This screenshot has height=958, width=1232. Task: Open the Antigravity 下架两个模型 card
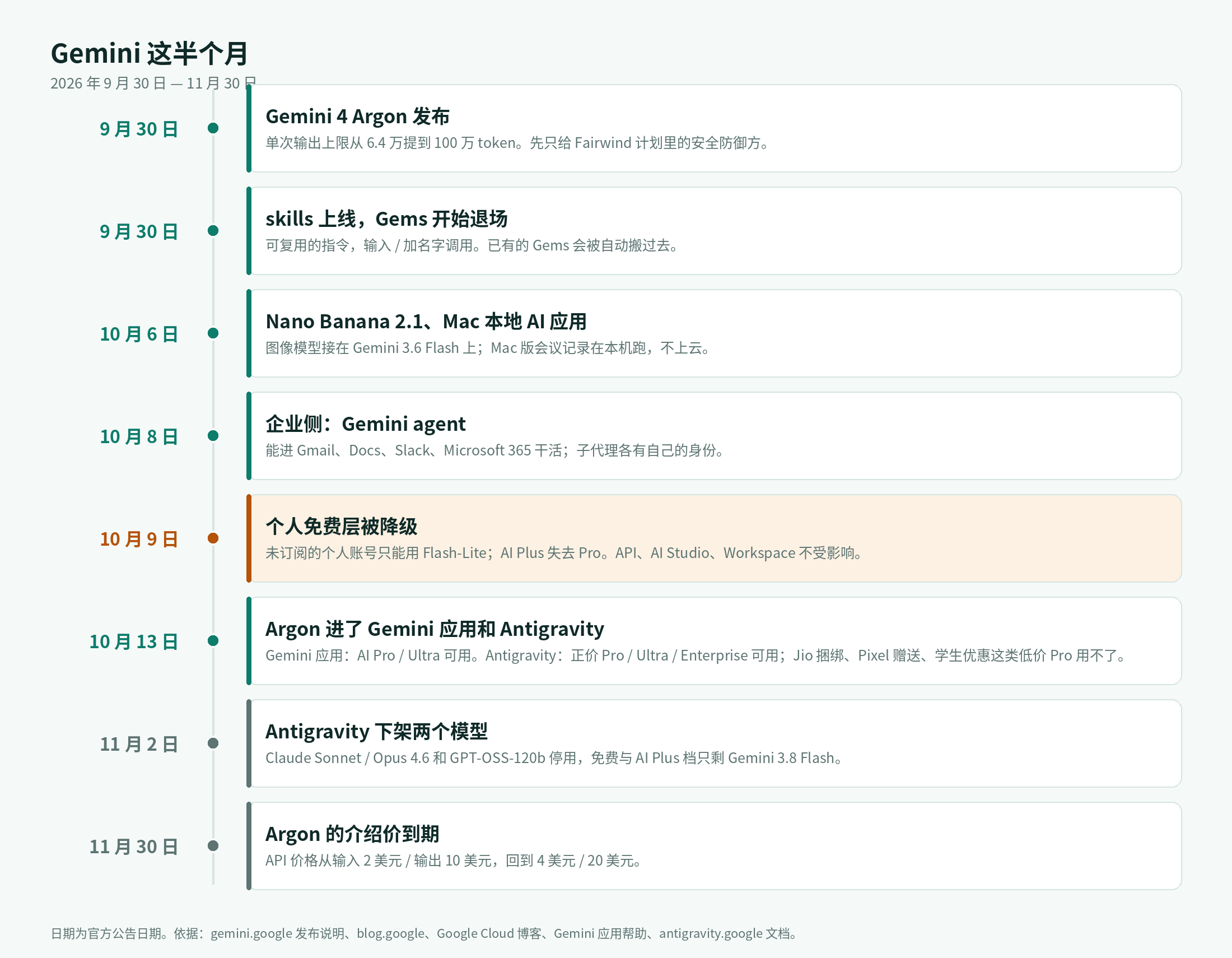(714, 743)
